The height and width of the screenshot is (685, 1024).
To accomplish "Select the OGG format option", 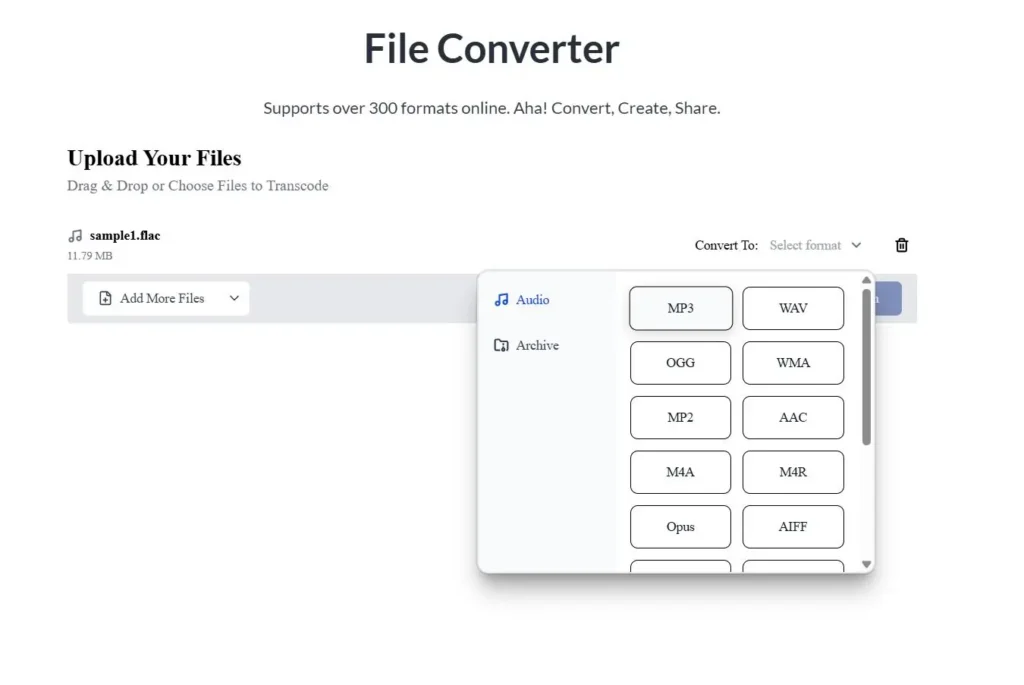I will click(680, 363).
